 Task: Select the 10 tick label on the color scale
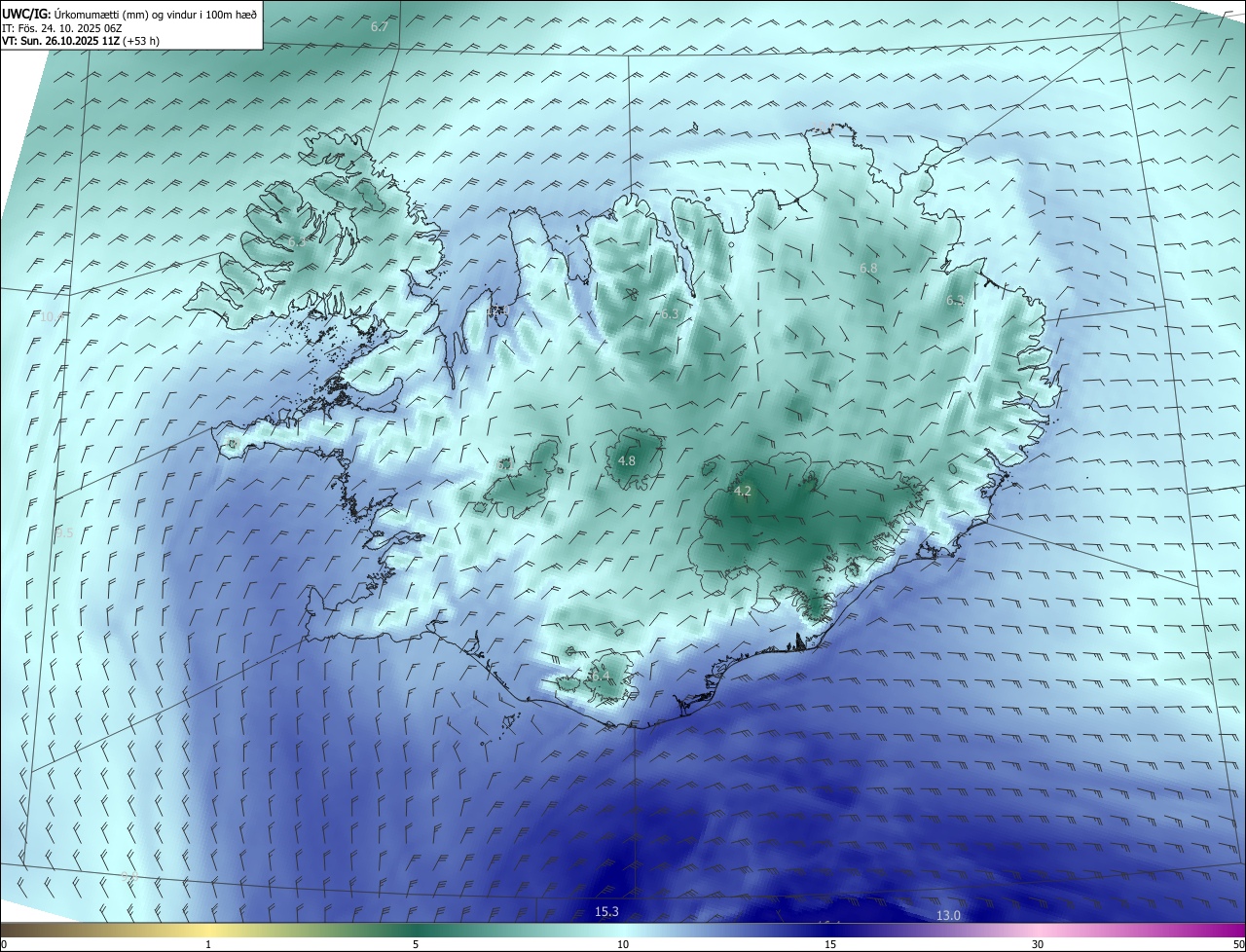623,944
